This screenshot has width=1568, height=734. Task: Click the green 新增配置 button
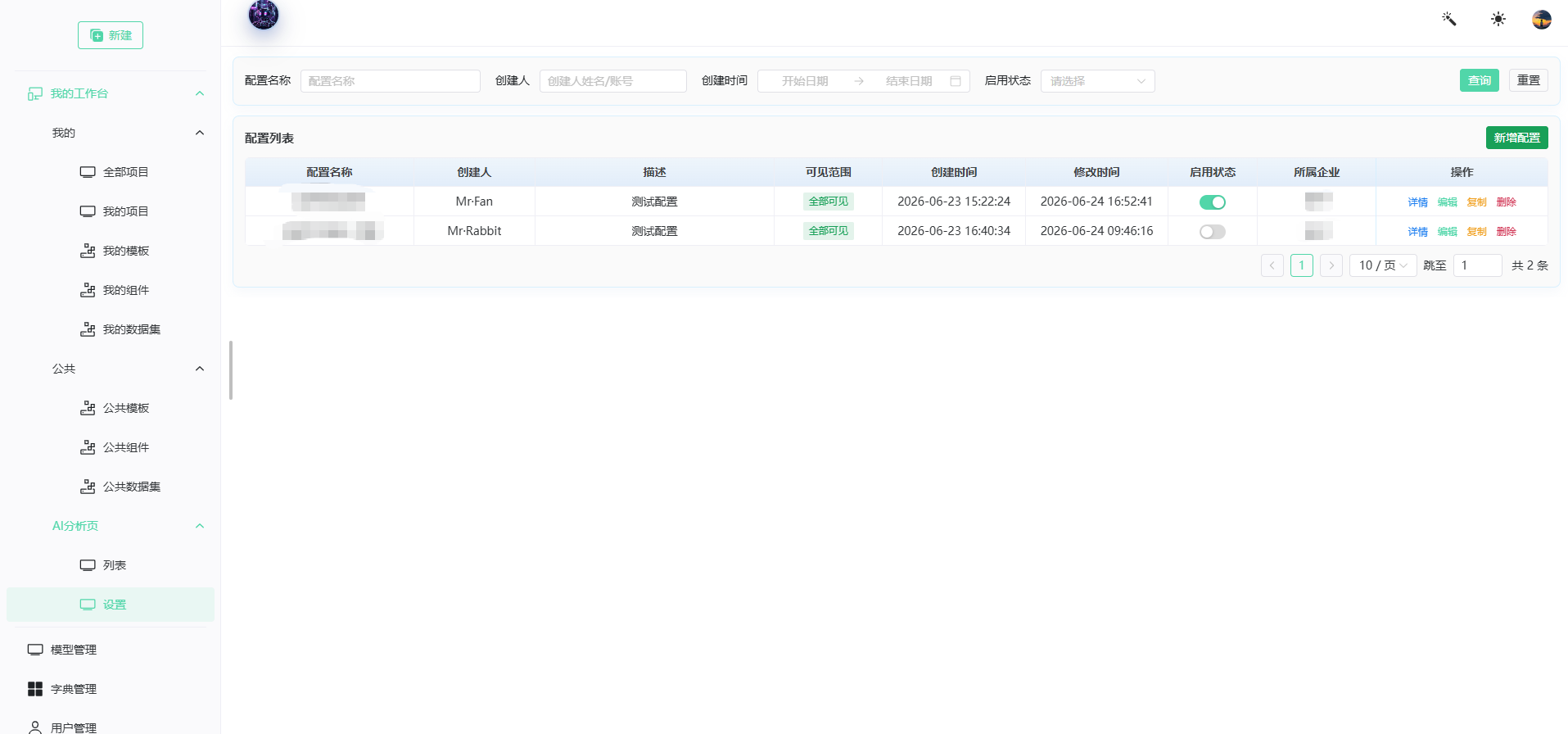pyautogui.click(x=1516, y=138)
